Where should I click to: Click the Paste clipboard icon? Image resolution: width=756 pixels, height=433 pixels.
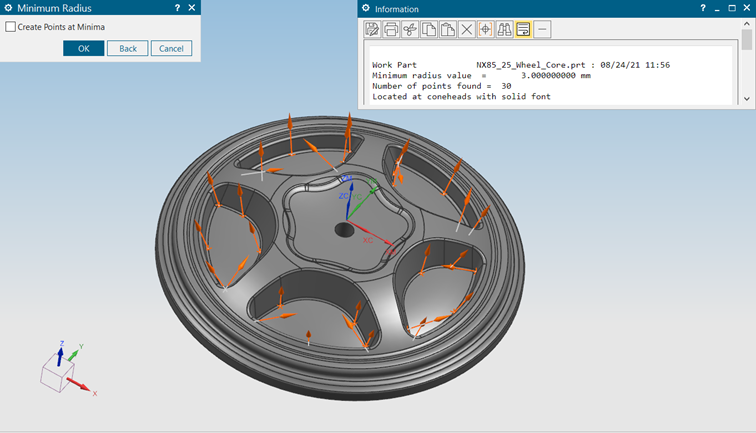[447, 29]
